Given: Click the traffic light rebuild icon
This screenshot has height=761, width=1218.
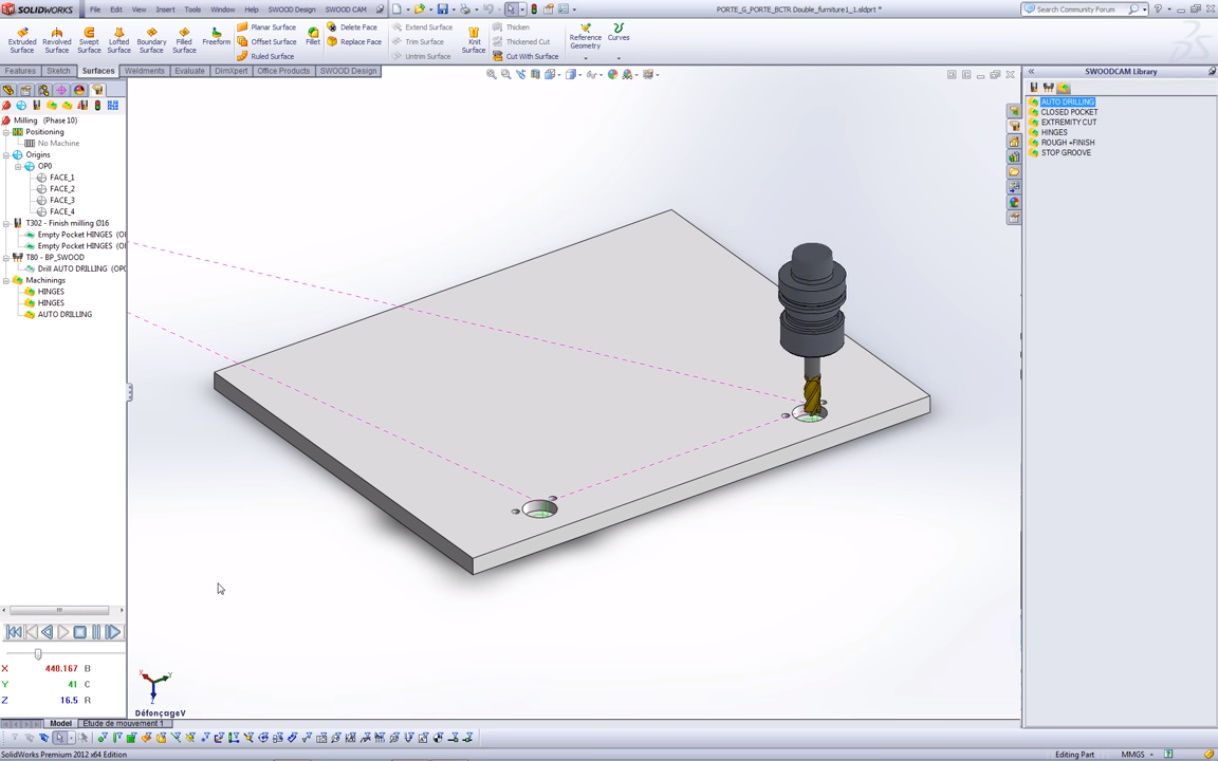Looking at the screenshot, I should (x=533, y=9).
